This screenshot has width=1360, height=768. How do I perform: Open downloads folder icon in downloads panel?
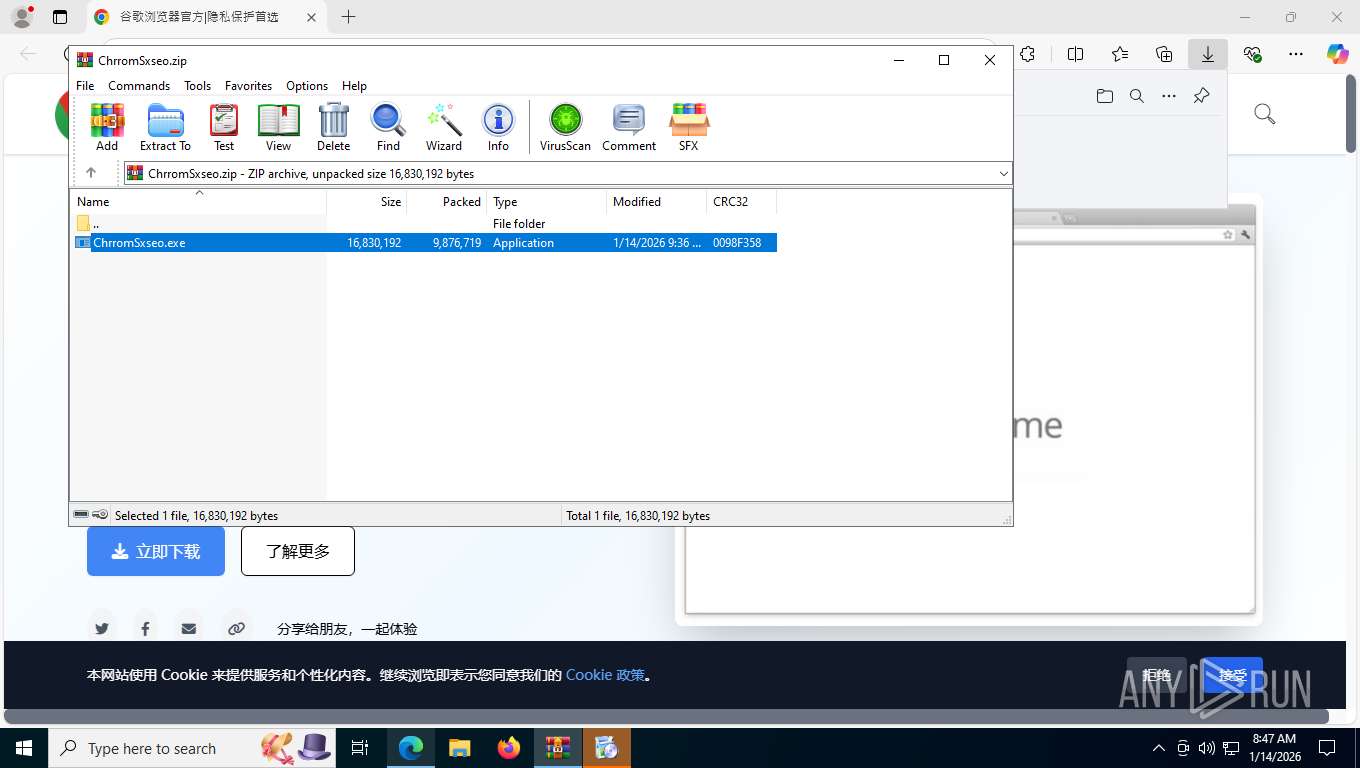click(x=1105, y=96)
